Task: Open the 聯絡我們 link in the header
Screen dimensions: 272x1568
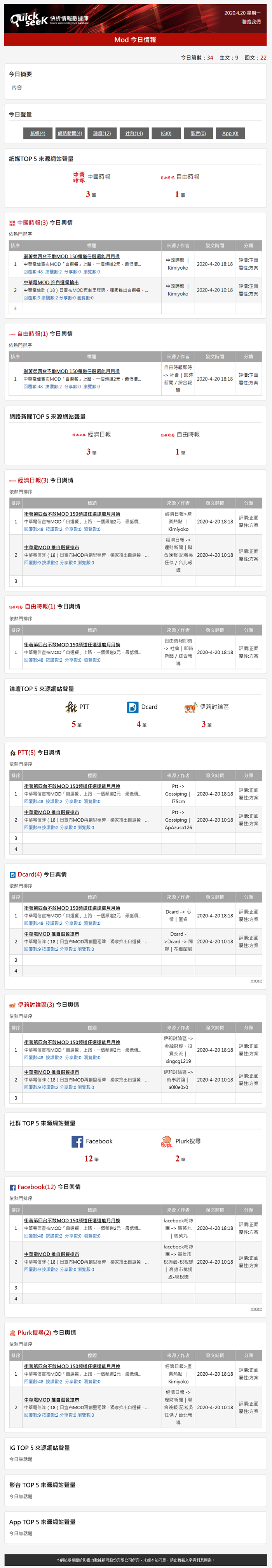Action: click(251, 22)
